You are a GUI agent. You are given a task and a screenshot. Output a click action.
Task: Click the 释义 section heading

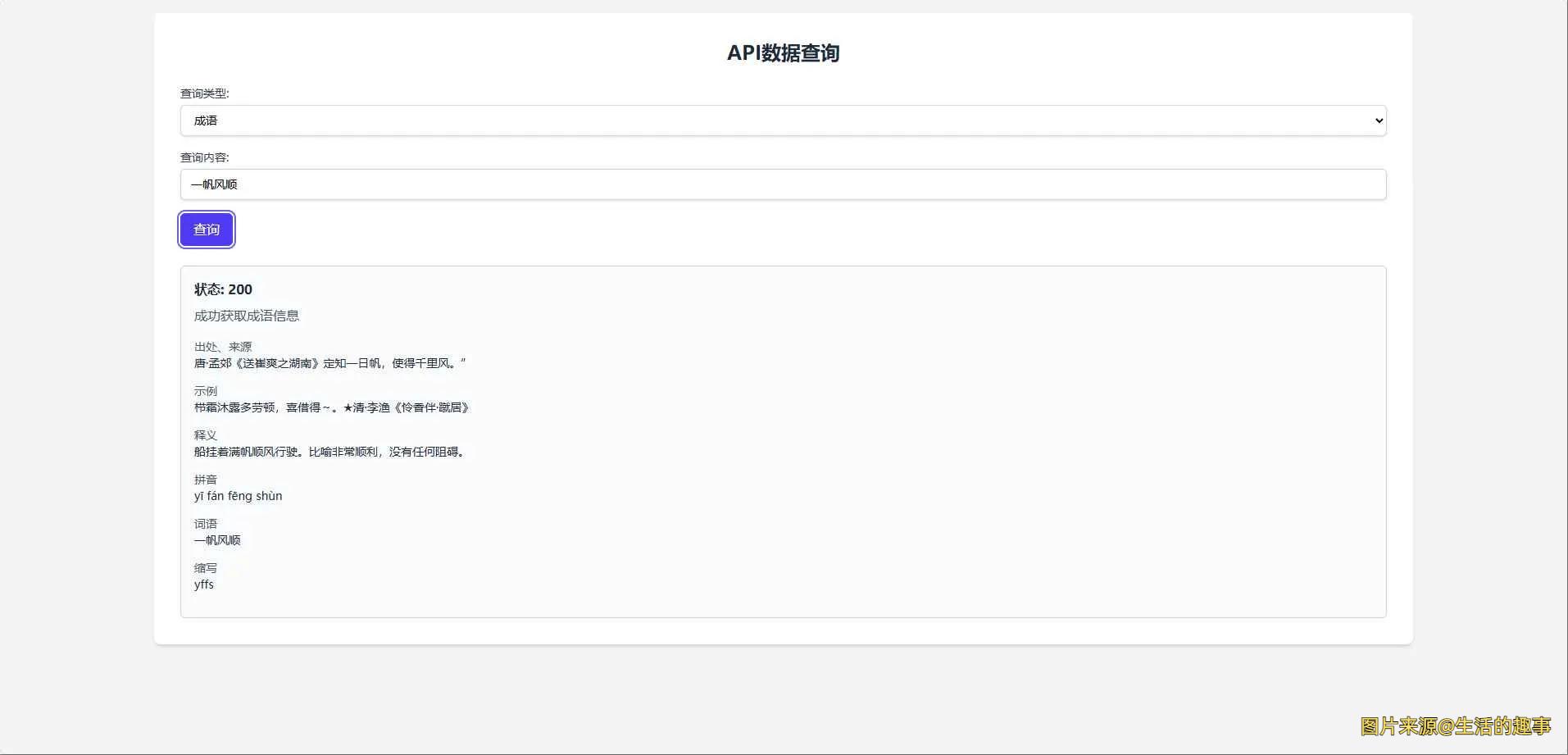tap(206, 434)
